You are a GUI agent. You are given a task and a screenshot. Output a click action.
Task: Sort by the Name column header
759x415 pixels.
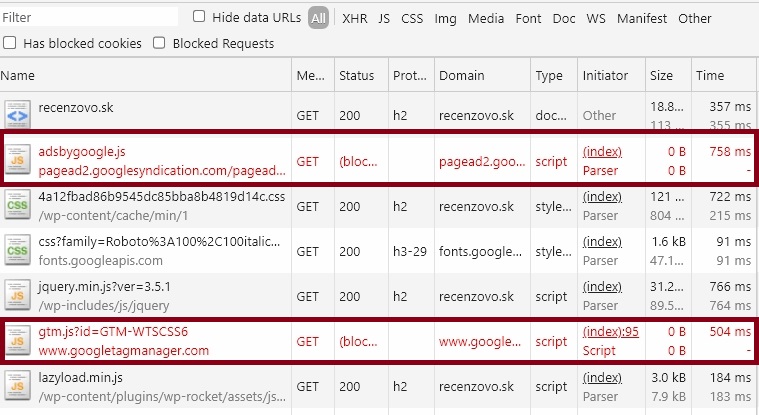point(145,75)
